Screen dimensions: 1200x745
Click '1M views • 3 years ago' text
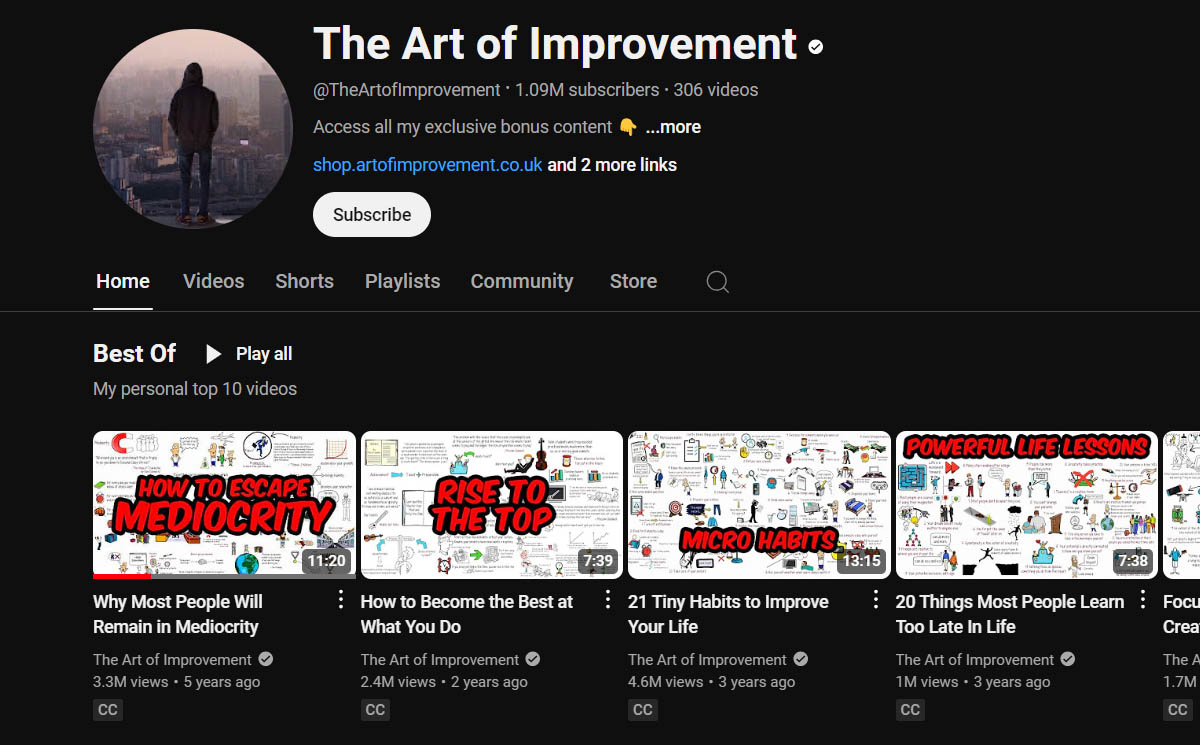(973, 682)
